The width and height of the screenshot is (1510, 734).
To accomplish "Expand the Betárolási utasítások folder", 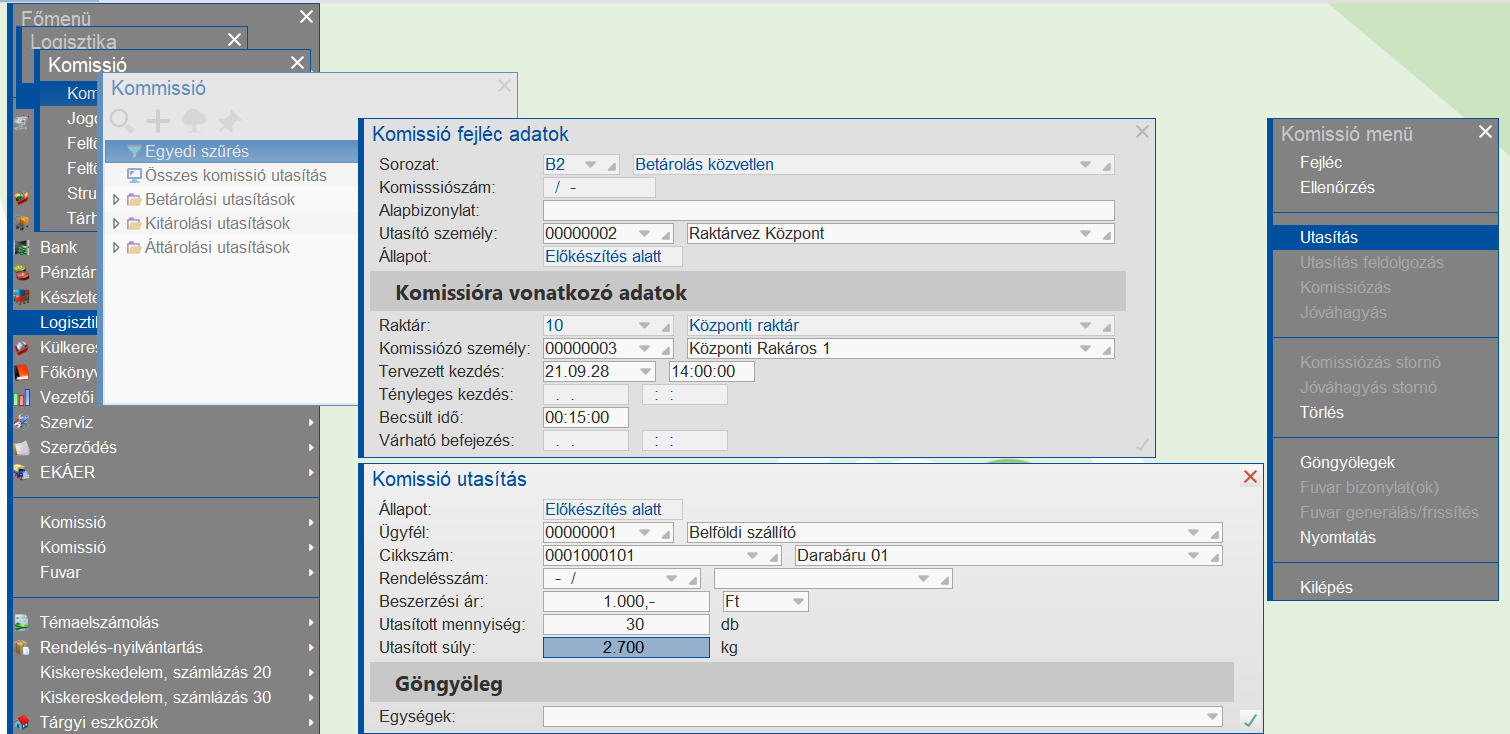I will point(117,200).
